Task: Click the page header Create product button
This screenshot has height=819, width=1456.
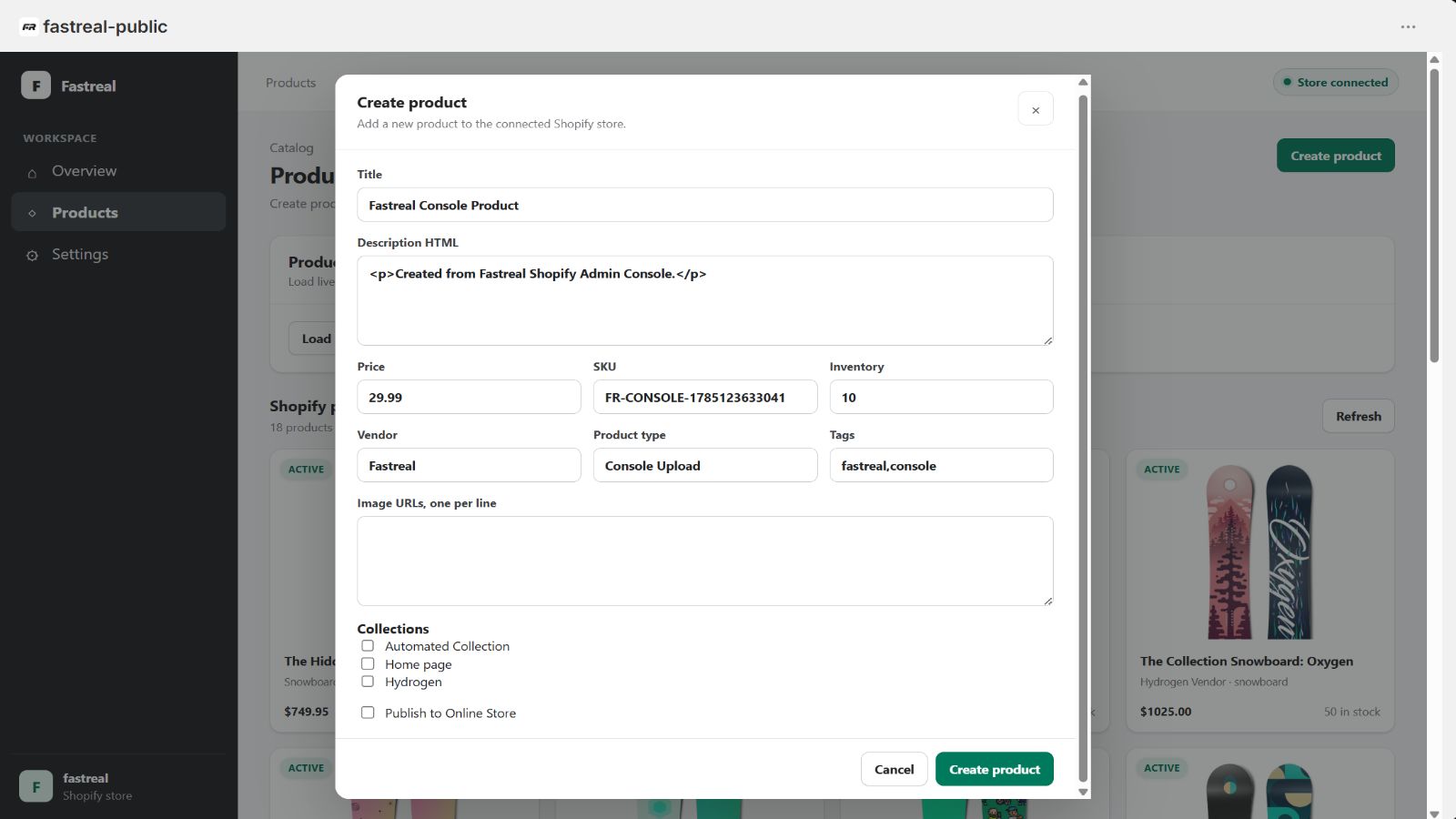Action: 1336,156
